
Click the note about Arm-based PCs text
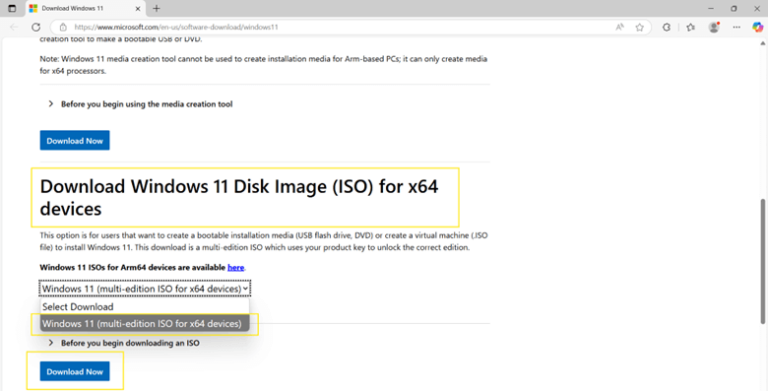264,65
